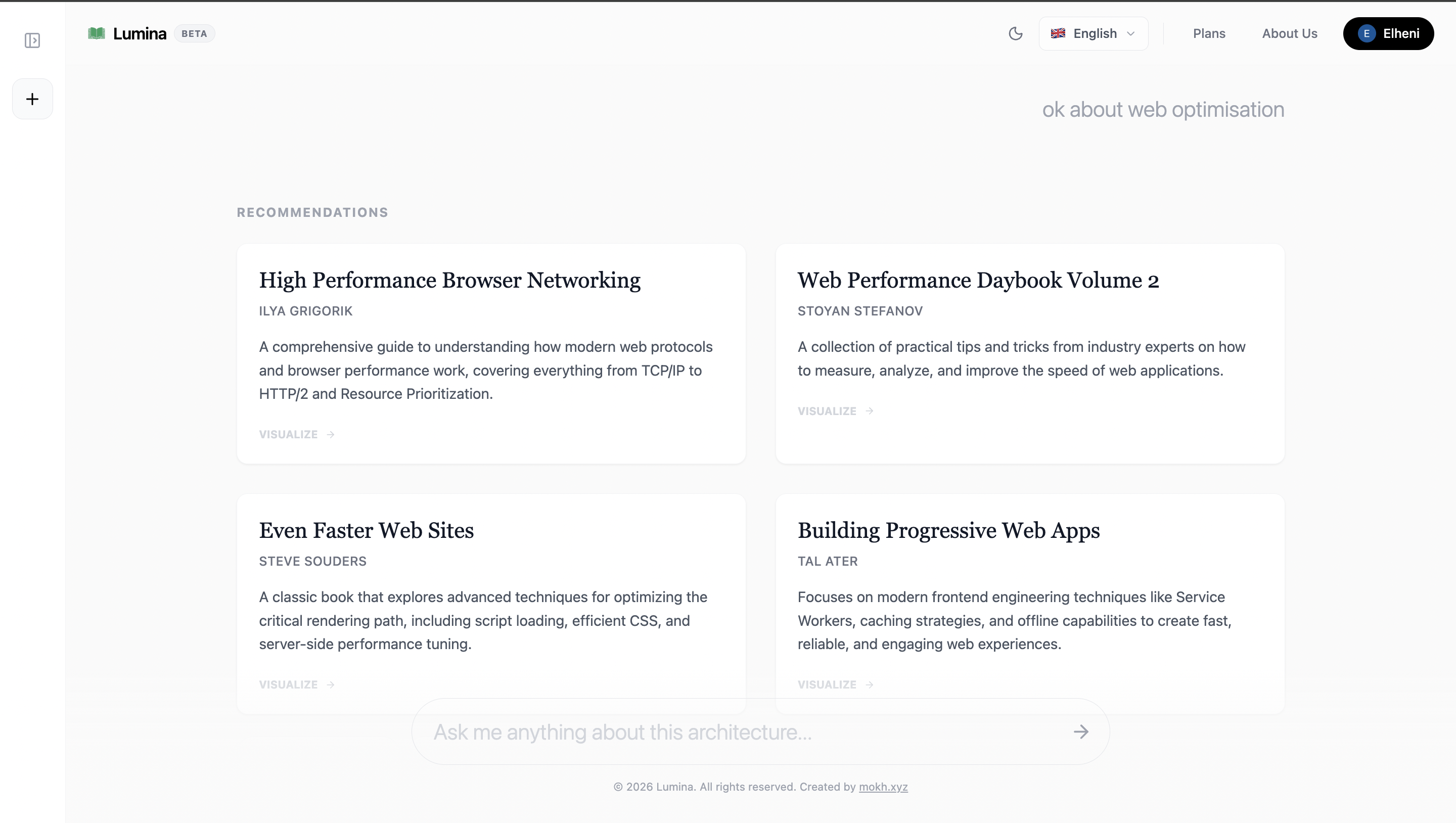
Task: Click the send arrow in chat box
Action: [1081, 731]
